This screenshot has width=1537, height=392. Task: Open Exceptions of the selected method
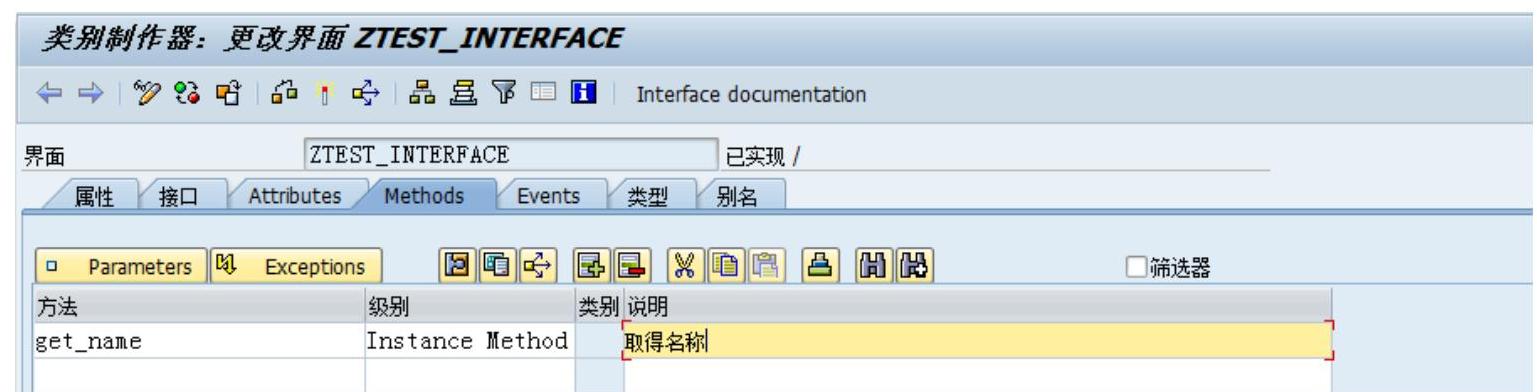click(x=297, y=267)
